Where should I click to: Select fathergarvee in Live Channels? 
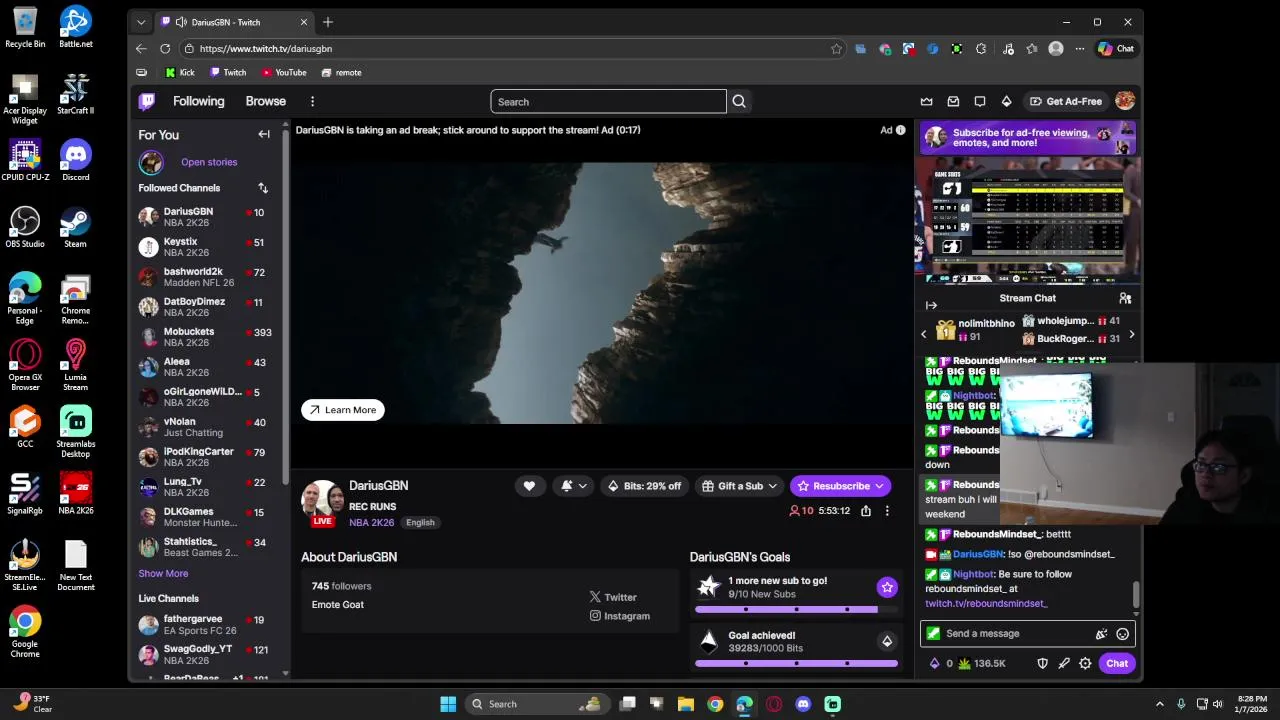(205, 625)
